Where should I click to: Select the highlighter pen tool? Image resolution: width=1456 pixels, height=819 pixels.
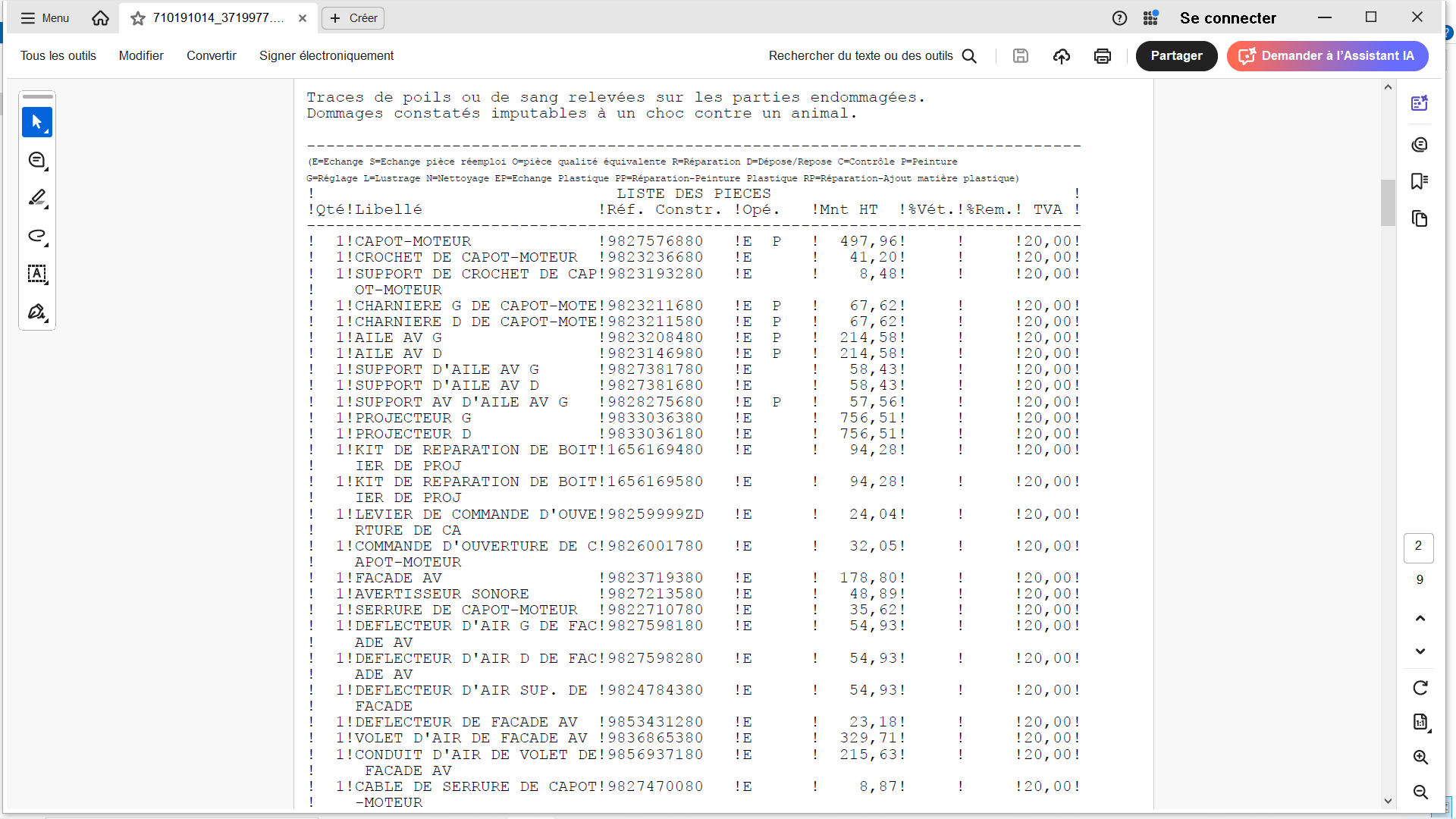tap(36, 198)
